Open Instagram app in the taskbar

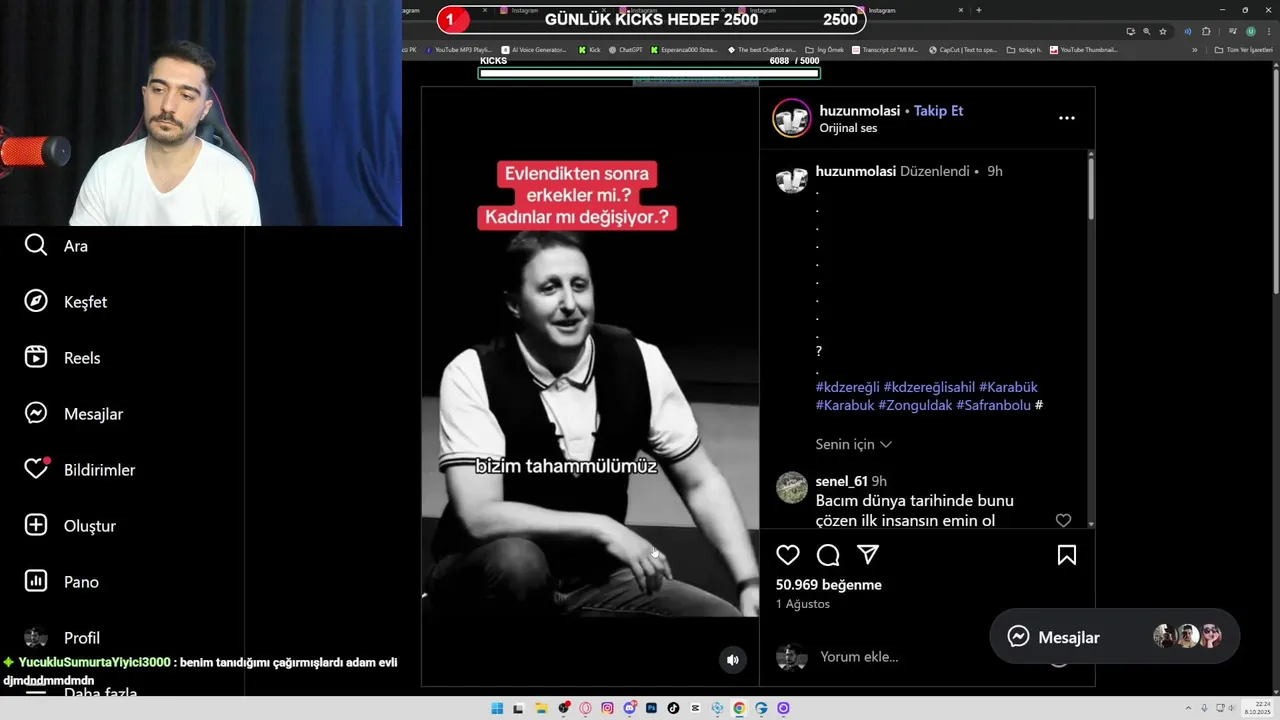607,708
